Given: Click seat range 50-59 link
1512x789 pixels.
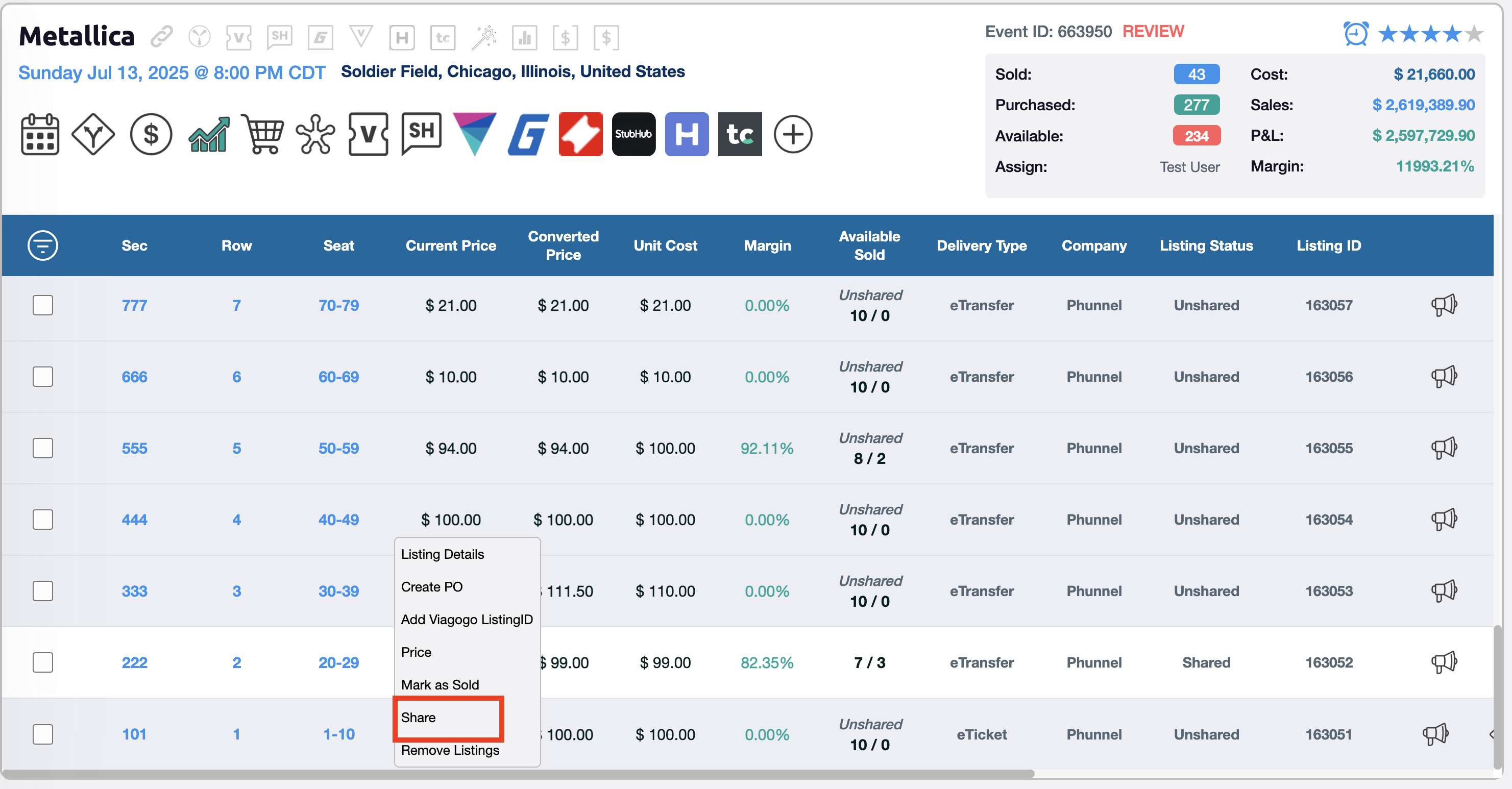Looking at the screenshot, I should pos(338,448).
